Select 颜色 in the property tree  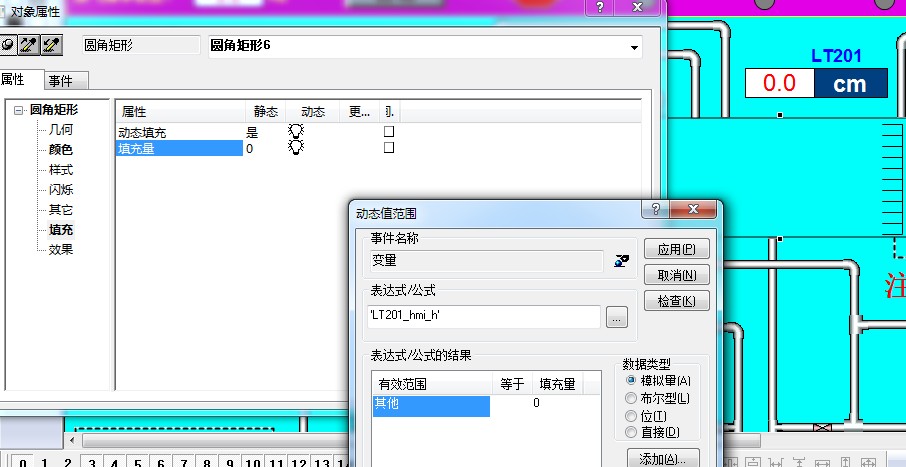(x=61, y=150)
